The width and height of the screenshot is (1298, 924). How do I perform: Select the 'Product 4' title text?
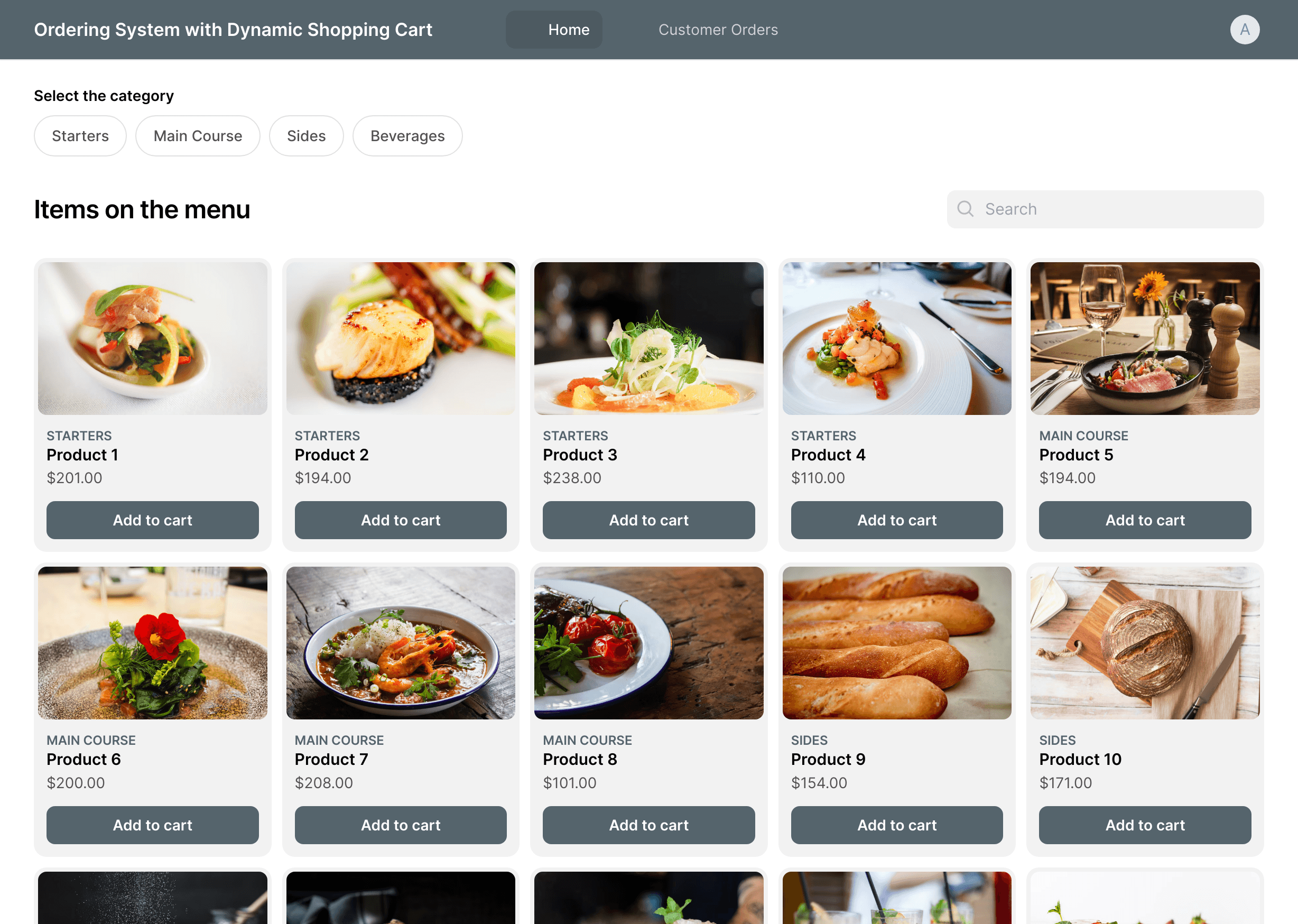(x=828, y=455)
